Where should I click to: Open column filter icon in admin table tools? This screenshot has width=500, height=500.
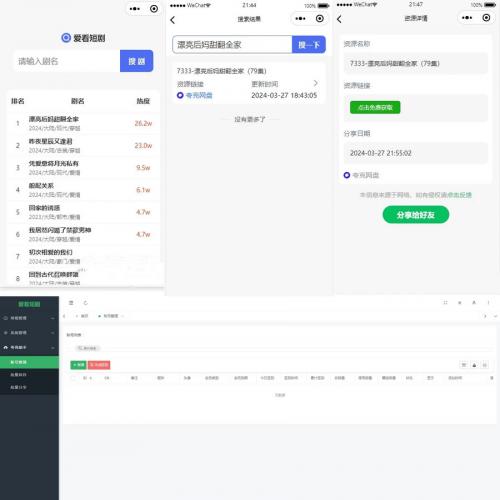(464, 365)
